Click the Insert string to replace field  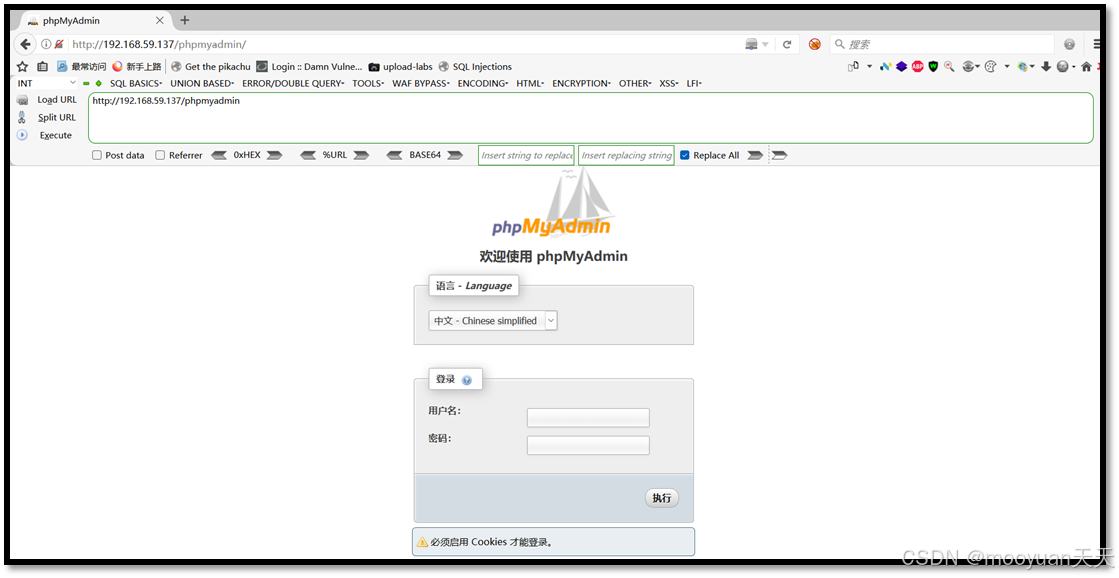coord(526,155)
